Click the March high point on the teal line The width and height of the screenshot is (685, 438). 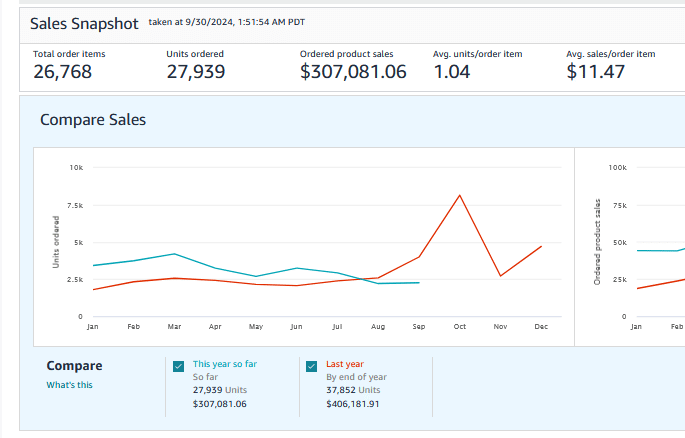pyautogui.click(x=174, y=254)
